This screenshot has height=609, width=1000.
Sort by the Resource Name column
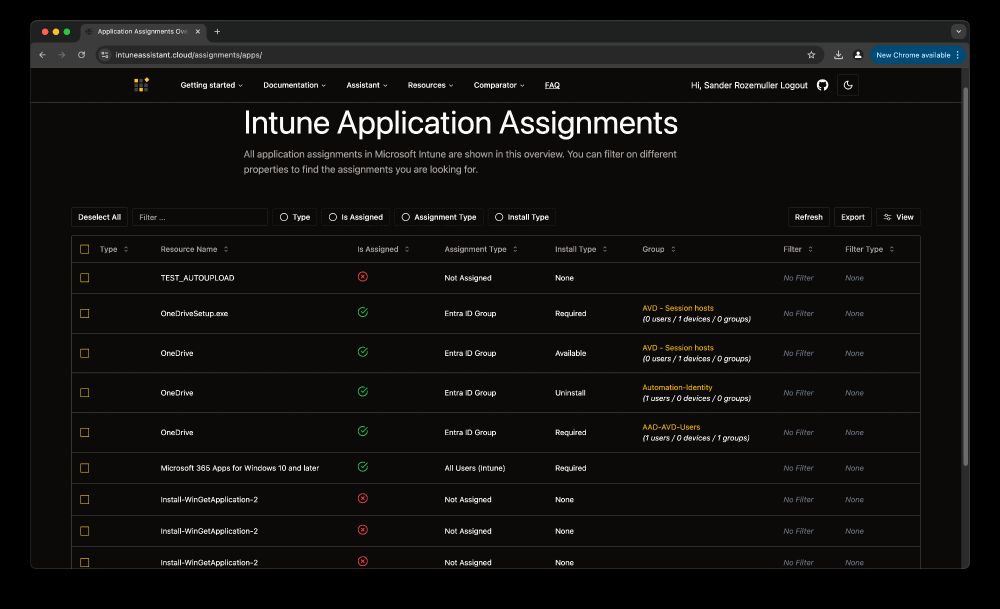click(x=194, y=249)
